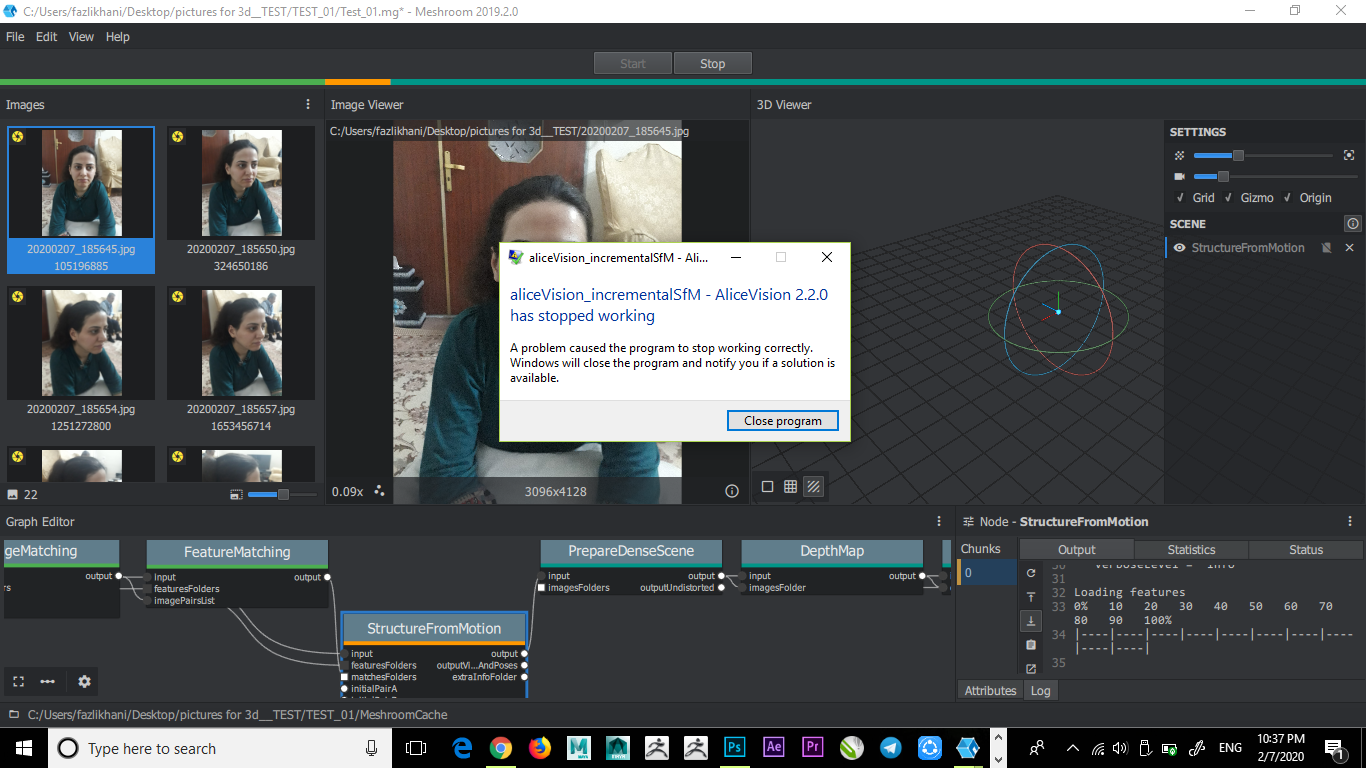
Task: Refresh the node log output
Action: point(1031,573)
